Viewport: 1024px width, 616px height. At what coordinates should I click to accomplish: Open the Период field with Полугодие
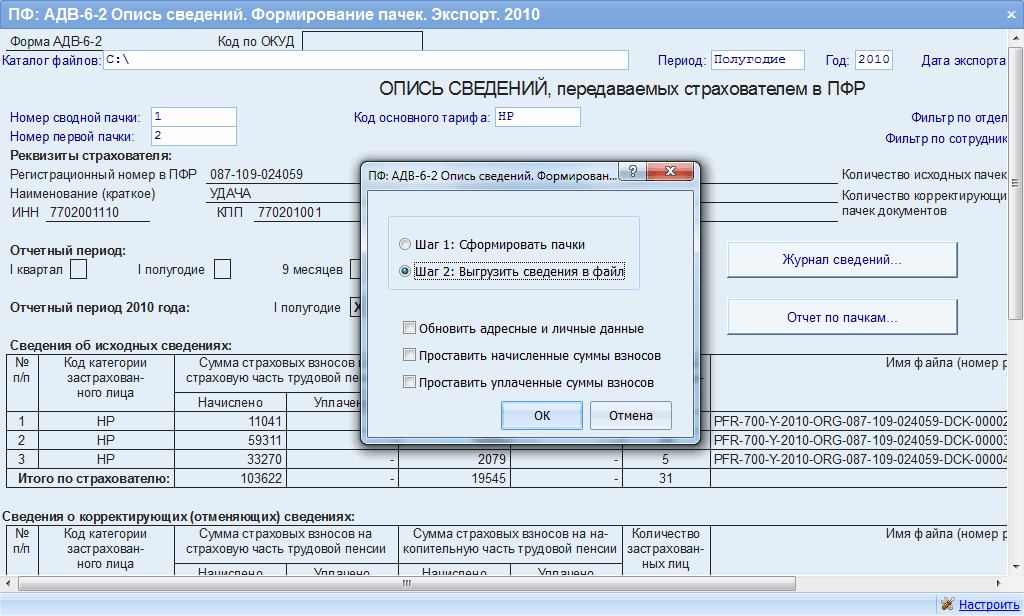758,60
